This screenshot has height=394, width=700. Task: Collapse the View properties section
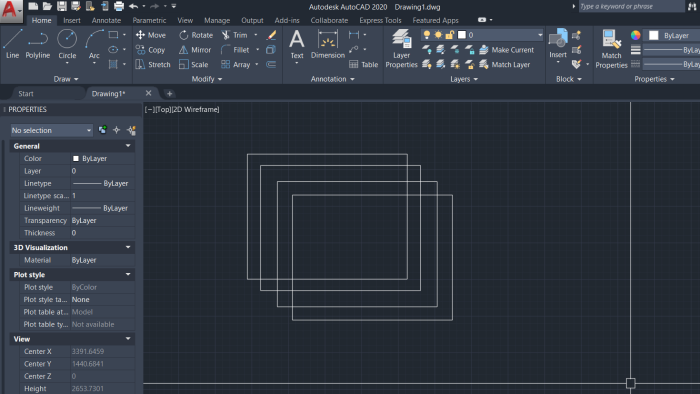(x=128, y=339)
